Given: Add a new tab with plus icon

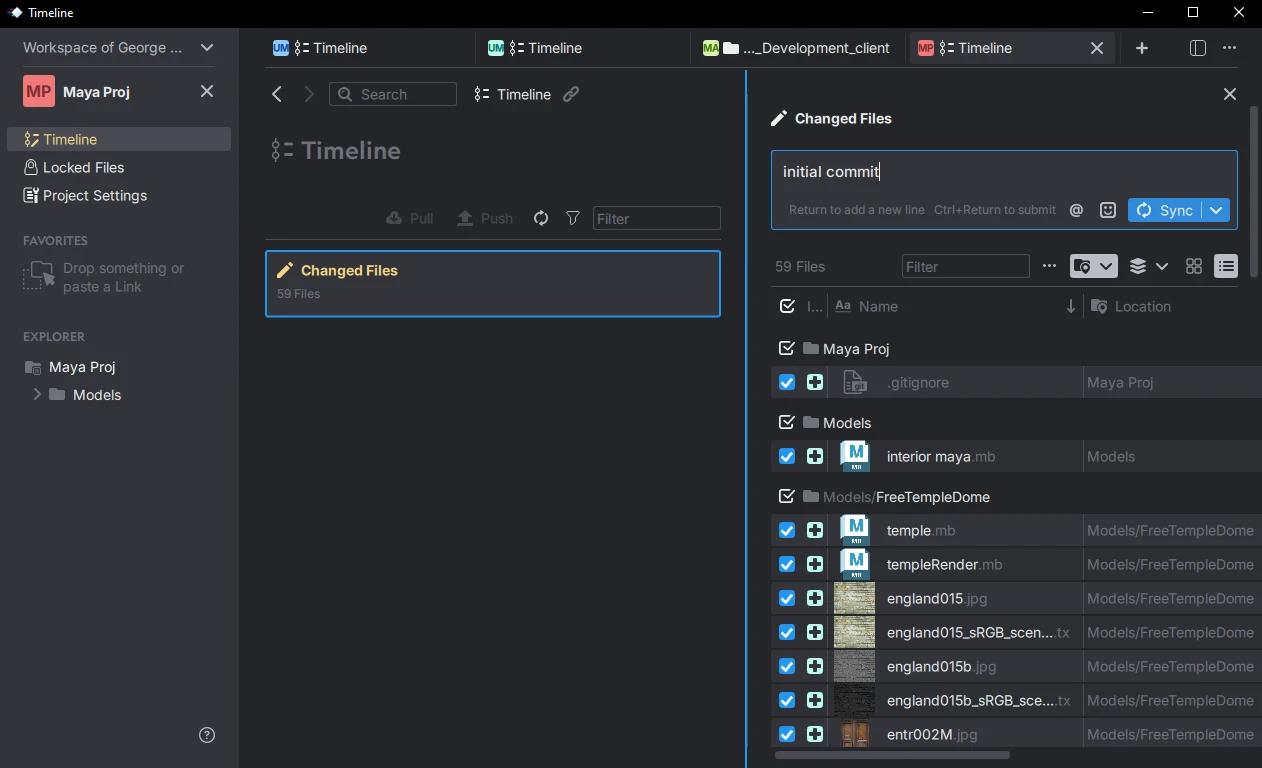Looking at the screenshot, I should tap(1142, 48).
